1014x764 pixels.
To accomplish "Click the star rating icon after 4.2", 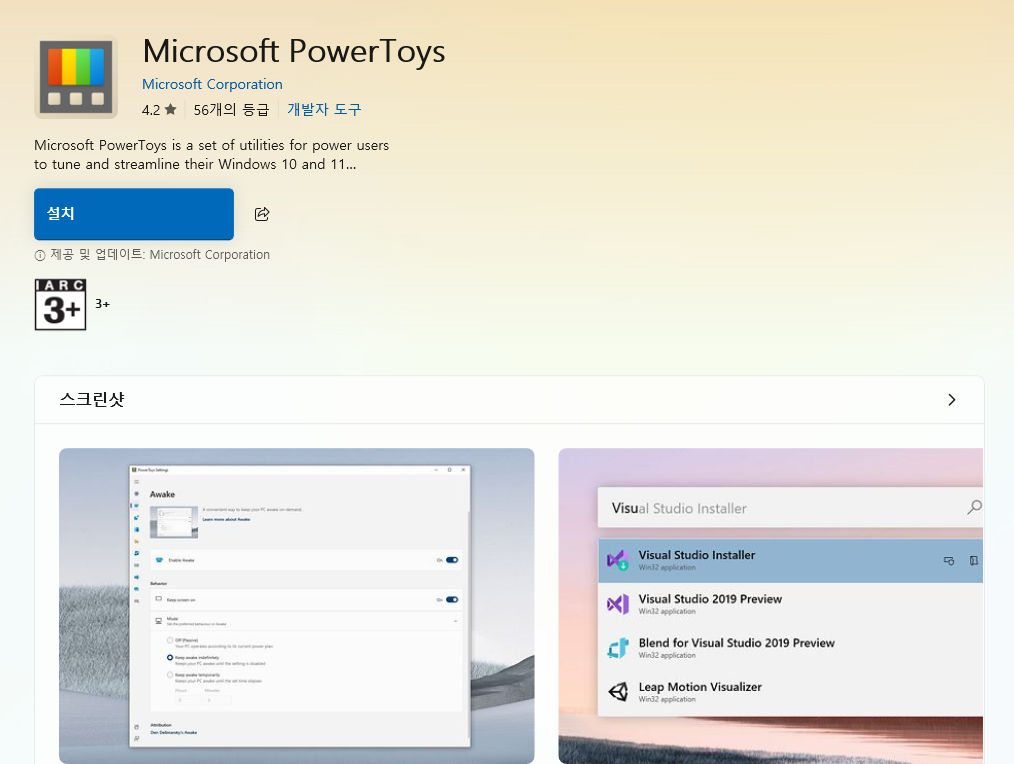I will coord(171,109).
